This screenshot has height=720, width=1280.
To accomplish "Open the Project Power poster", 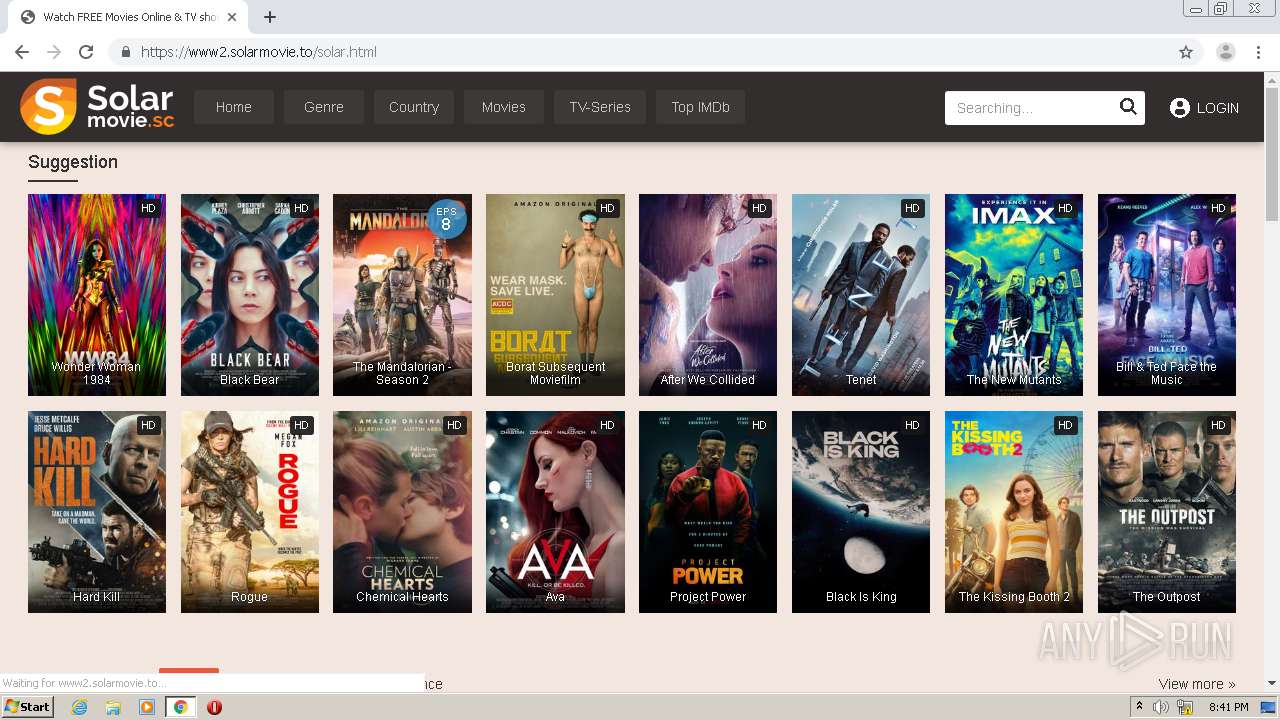I will tap(708, 512).
